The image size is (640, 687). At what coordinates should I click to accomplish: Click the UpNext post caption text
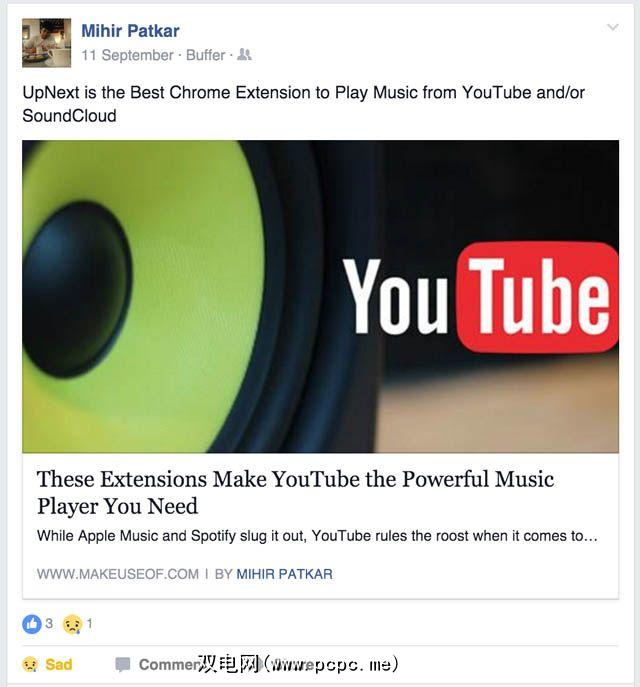click(x=303, y=104)
